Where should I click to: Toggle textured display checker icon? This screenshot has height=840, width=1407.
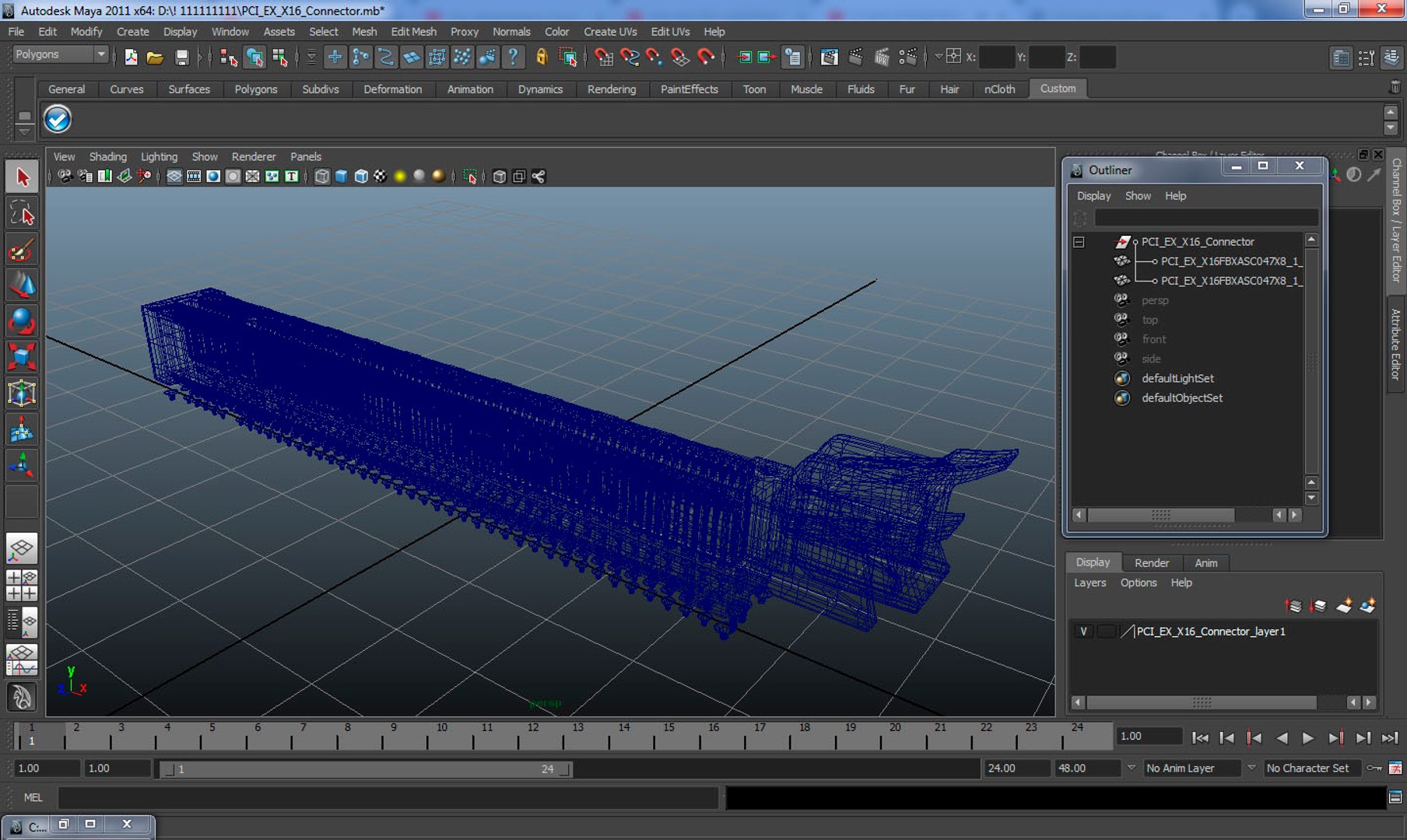[380, 177]
